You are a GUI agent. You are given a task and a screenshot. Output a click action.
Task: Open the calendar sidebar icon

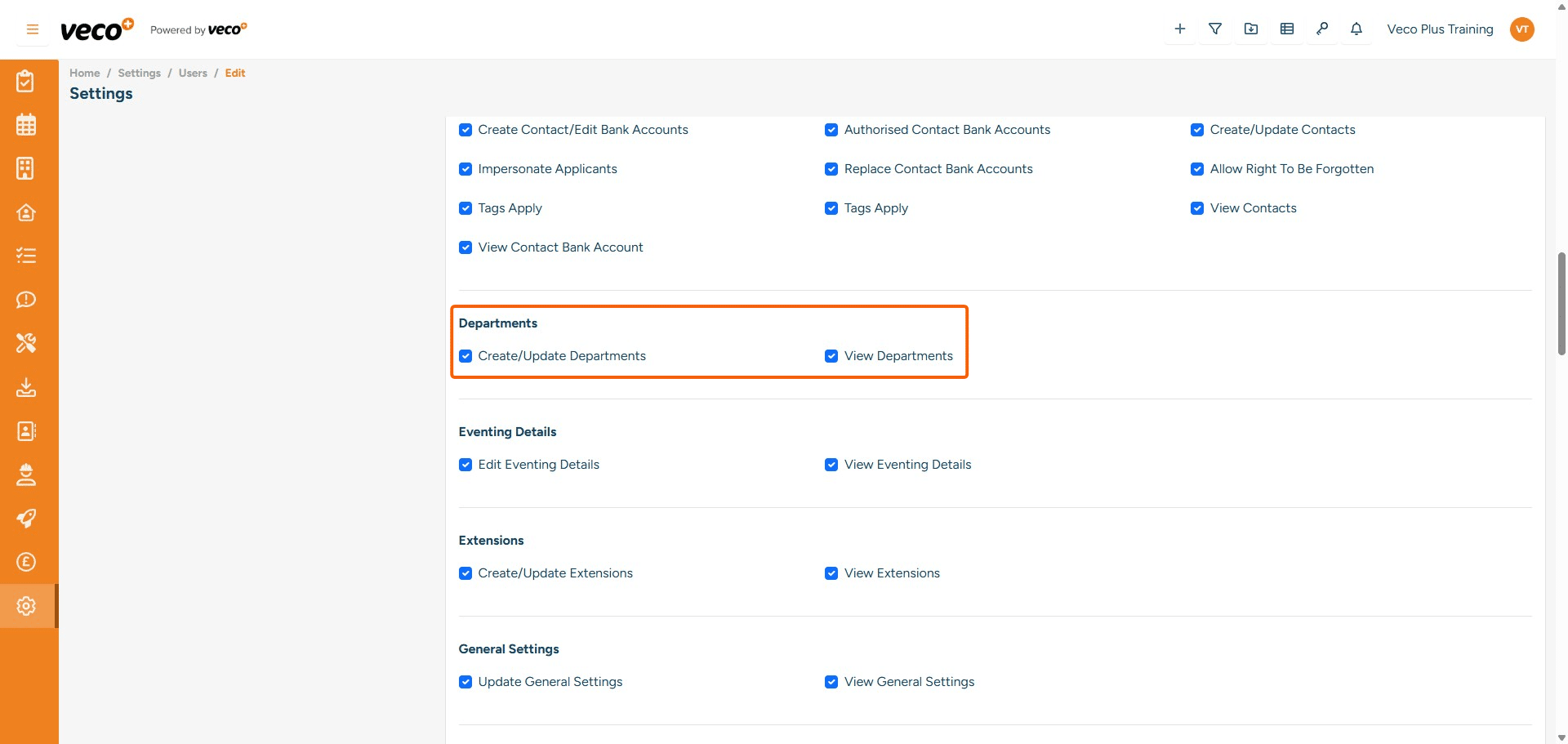point(26,124)
